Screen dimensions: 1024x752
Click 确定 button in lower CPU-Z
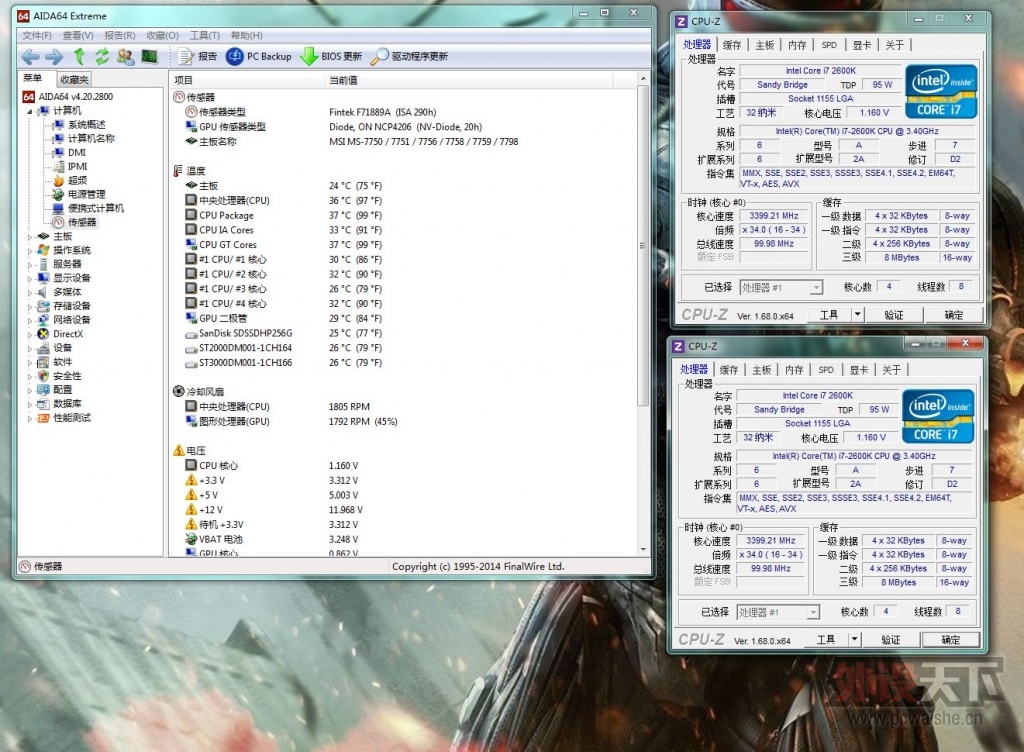[950, 640]
